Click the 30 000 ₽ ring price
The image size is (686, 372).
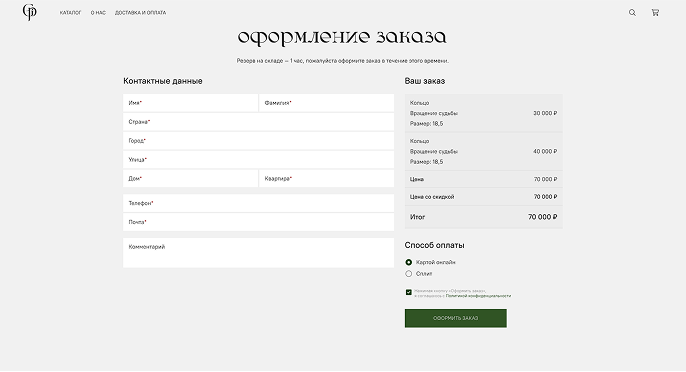[545, 113]
